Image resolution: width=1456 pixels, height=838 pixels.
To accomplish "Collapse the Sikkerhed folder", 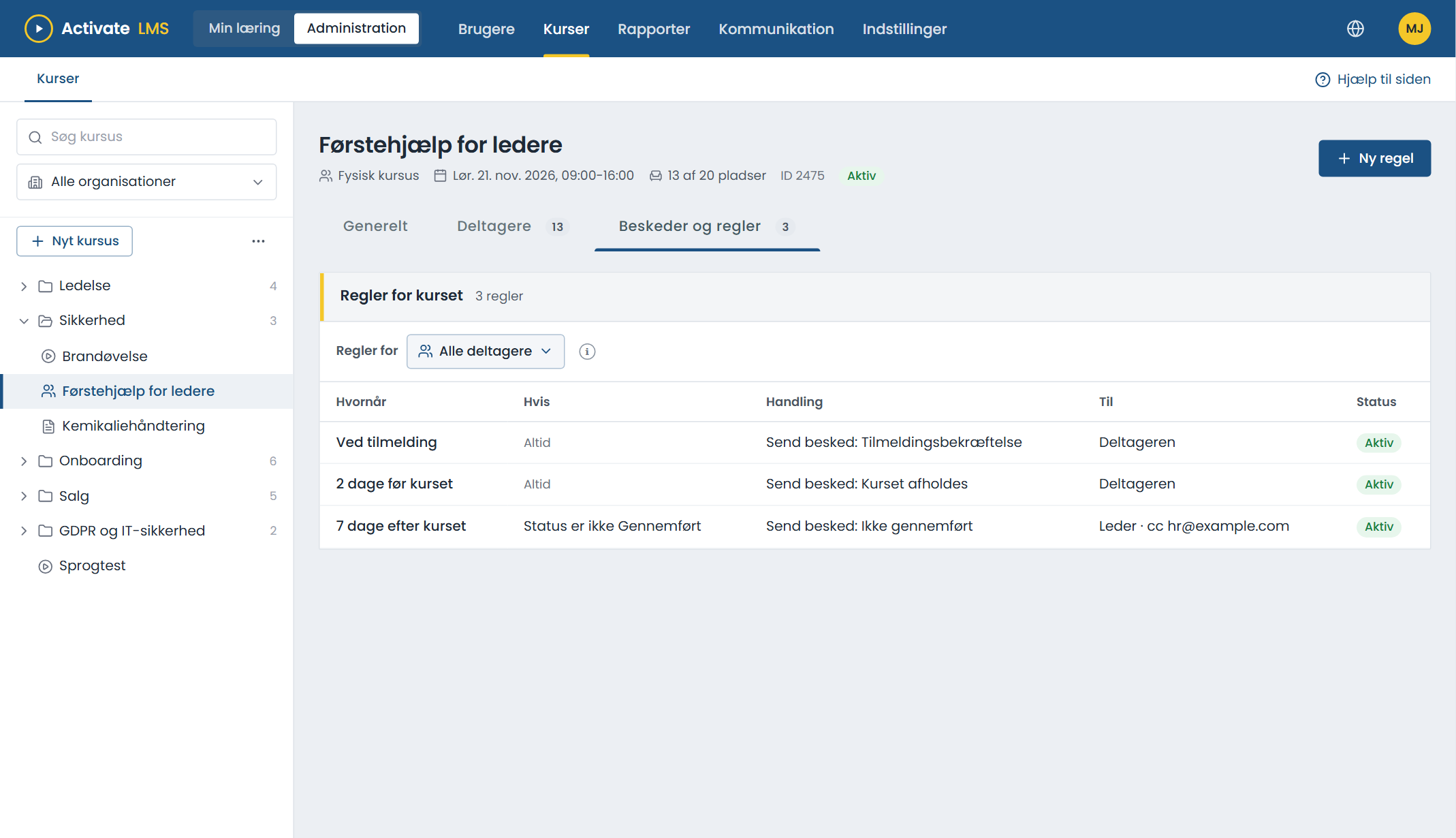I will click(24, 321).
